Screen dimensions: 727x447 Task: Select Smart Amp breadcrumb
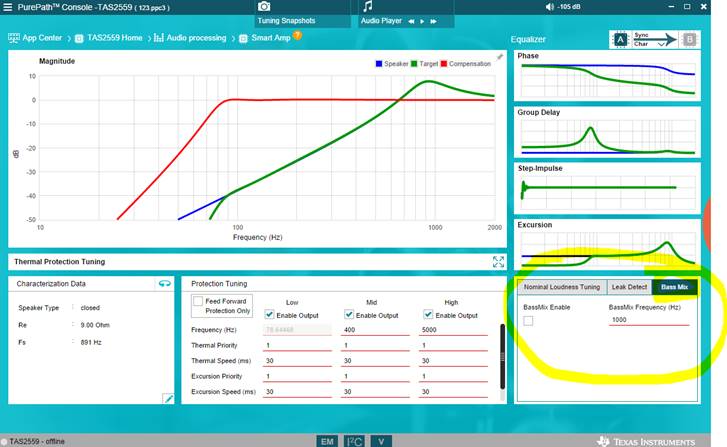tap(271, 38)
